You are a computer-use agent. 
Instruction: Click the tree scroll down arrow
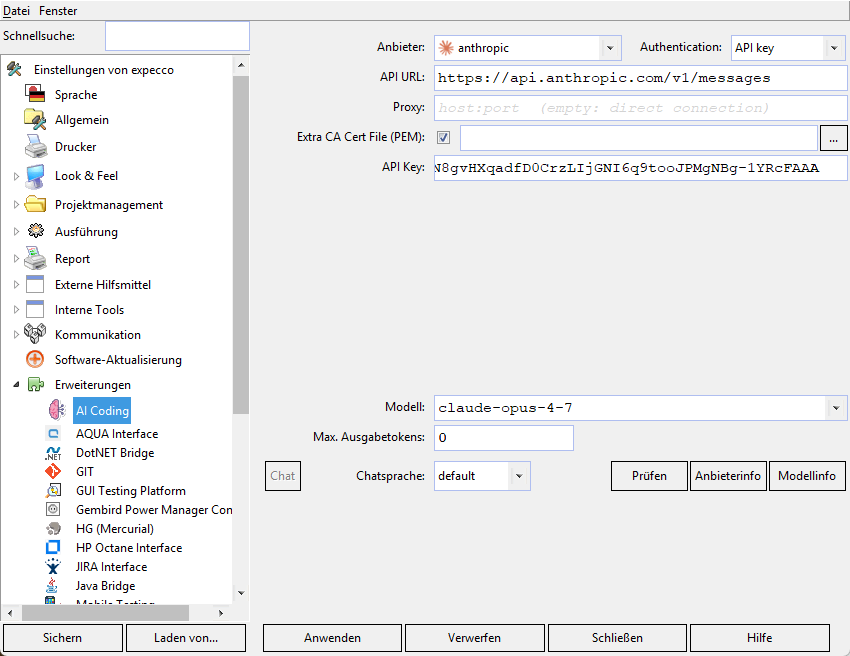[241, 593]
